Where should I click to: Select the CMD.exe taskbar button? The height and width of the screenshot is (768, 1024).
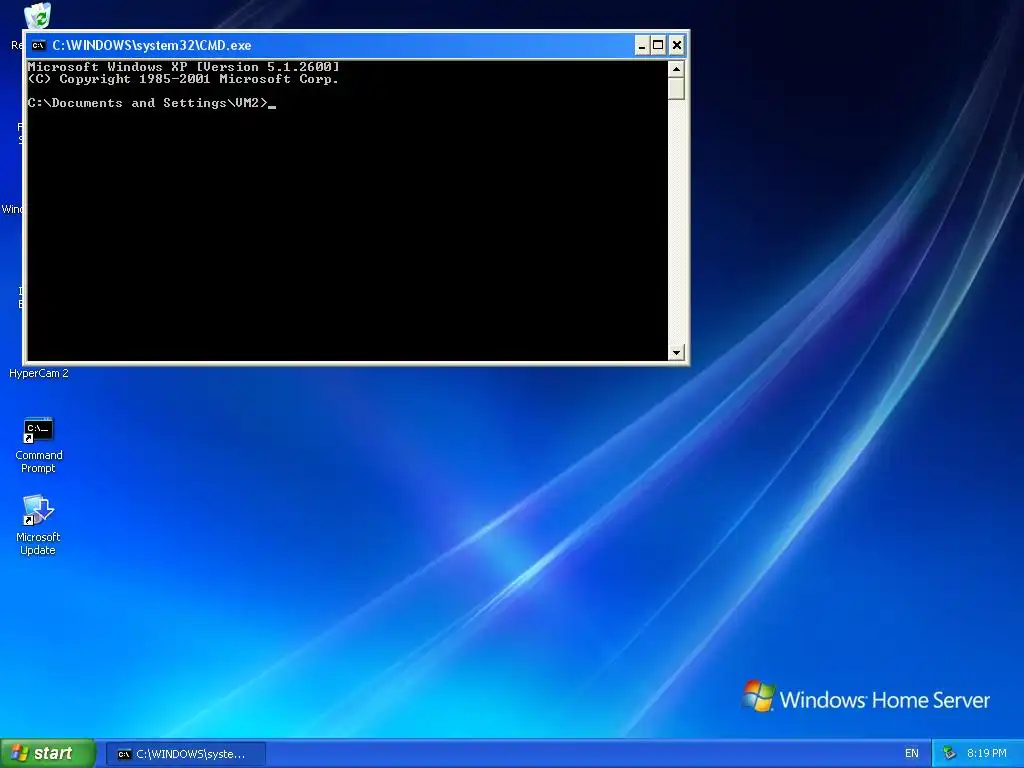186,754
